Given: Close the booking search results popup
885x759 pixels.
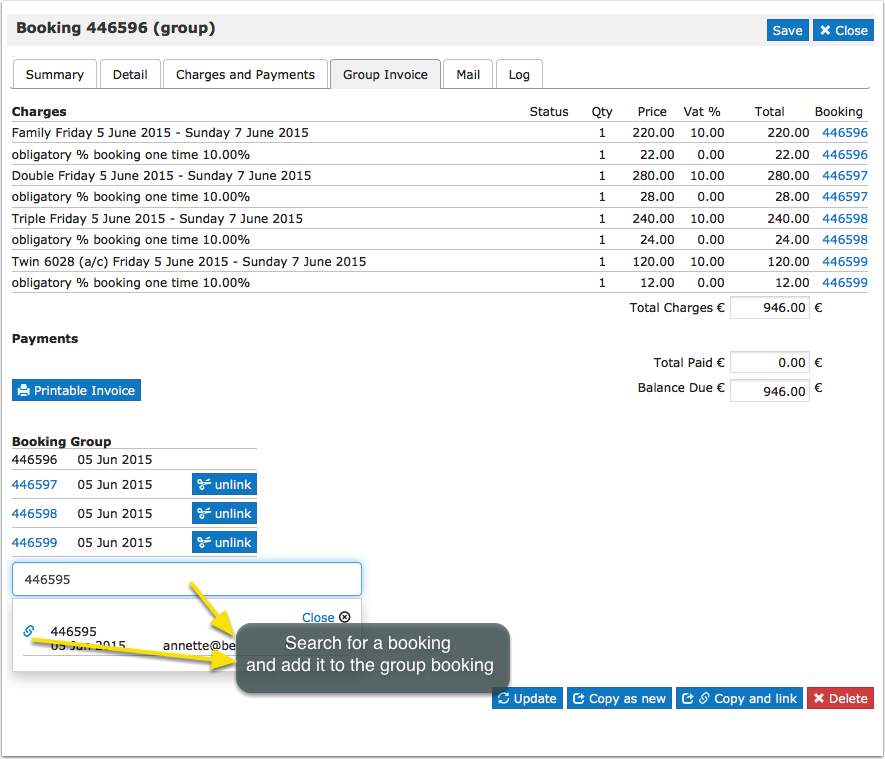Looking at the screenshot, I should click(325, 617).
